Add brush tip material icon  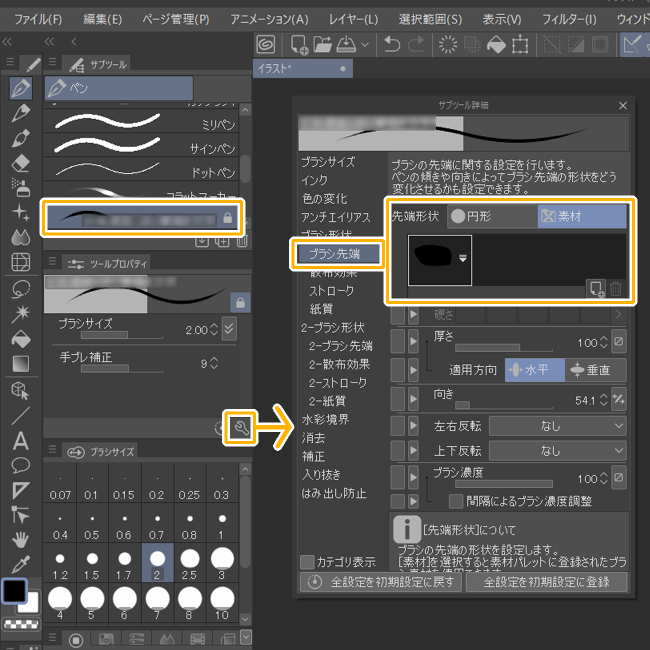(596, 289)
